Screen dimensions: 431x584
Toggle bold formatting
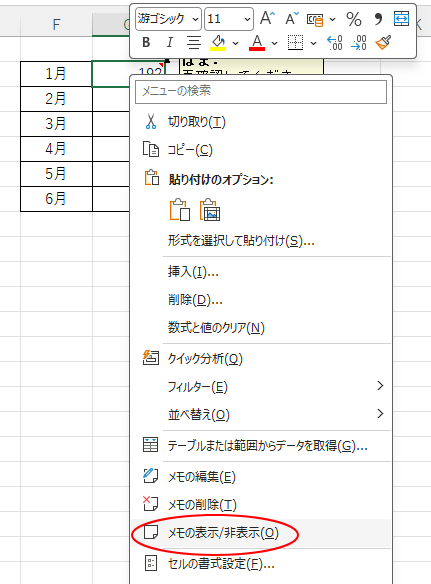(x=146, y=42)
